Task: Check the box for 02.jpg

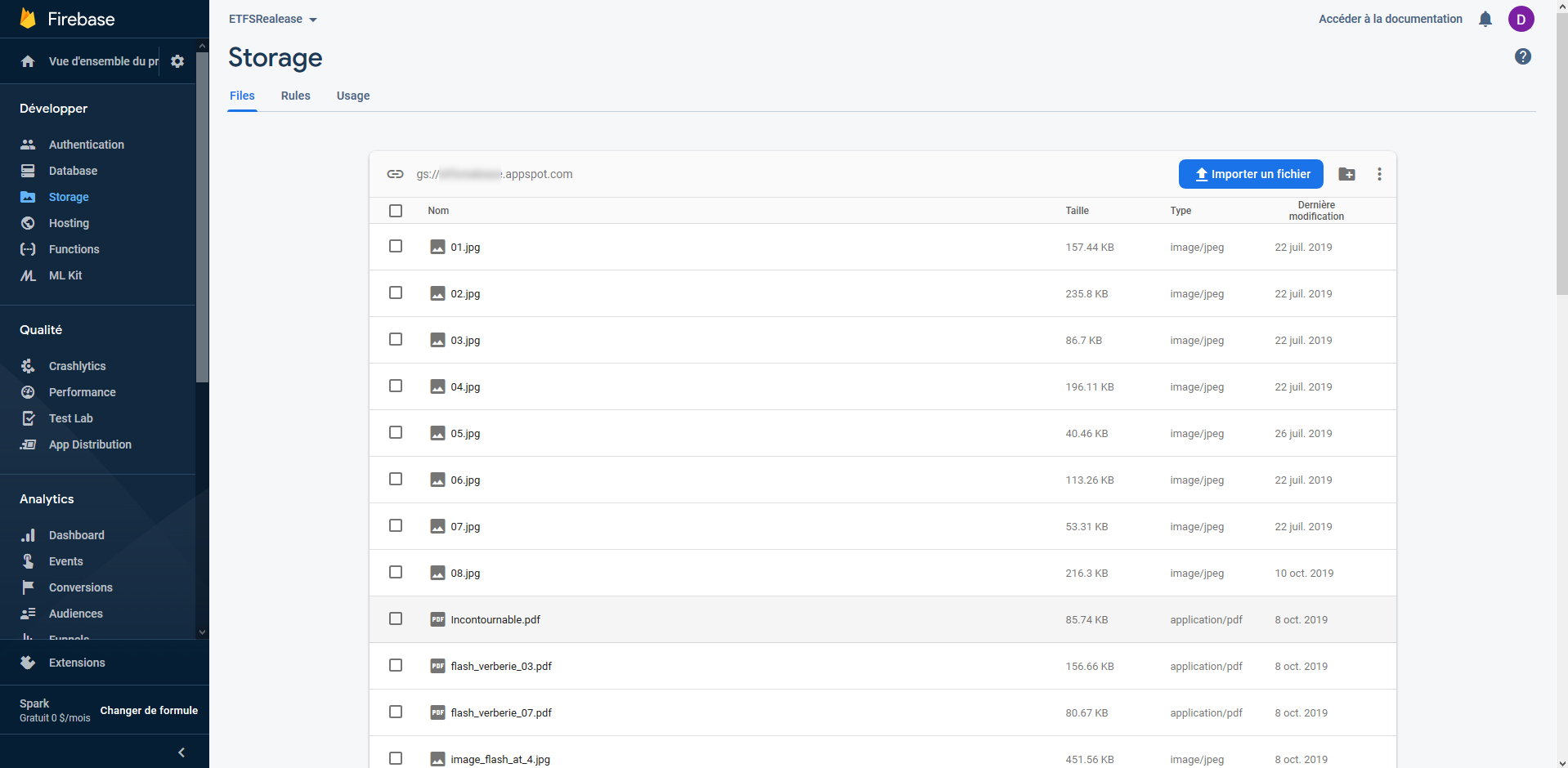Action: coord(396,292)
